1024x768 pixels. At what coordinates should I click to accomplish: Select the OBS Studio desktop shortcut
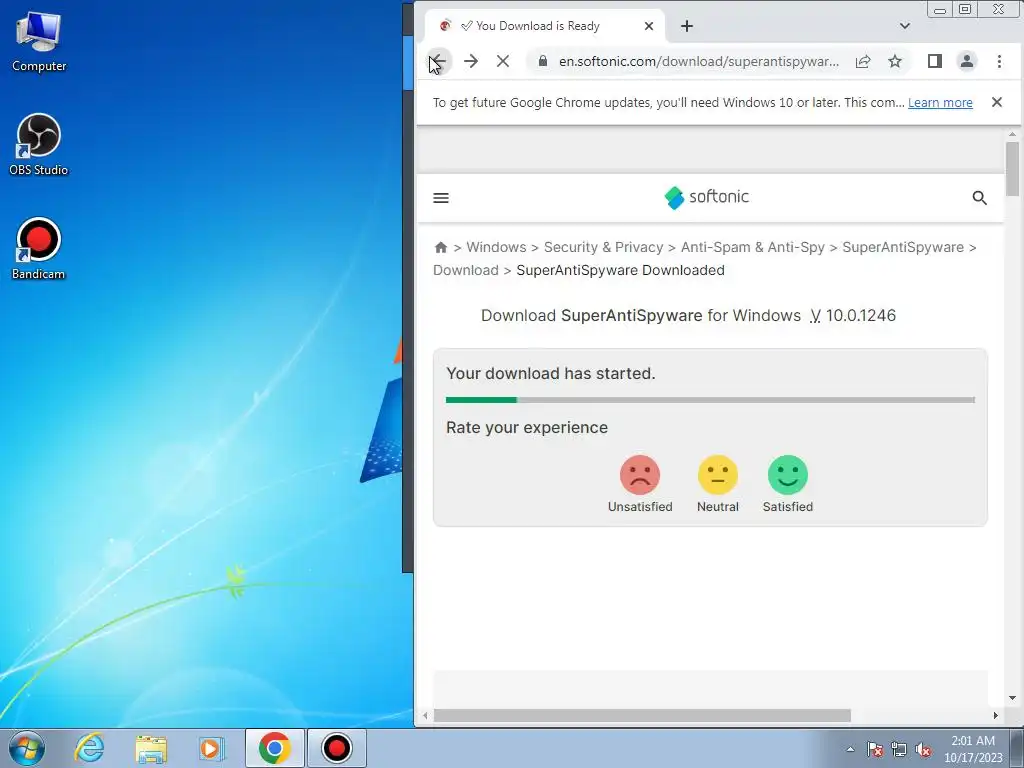(39, 145)
